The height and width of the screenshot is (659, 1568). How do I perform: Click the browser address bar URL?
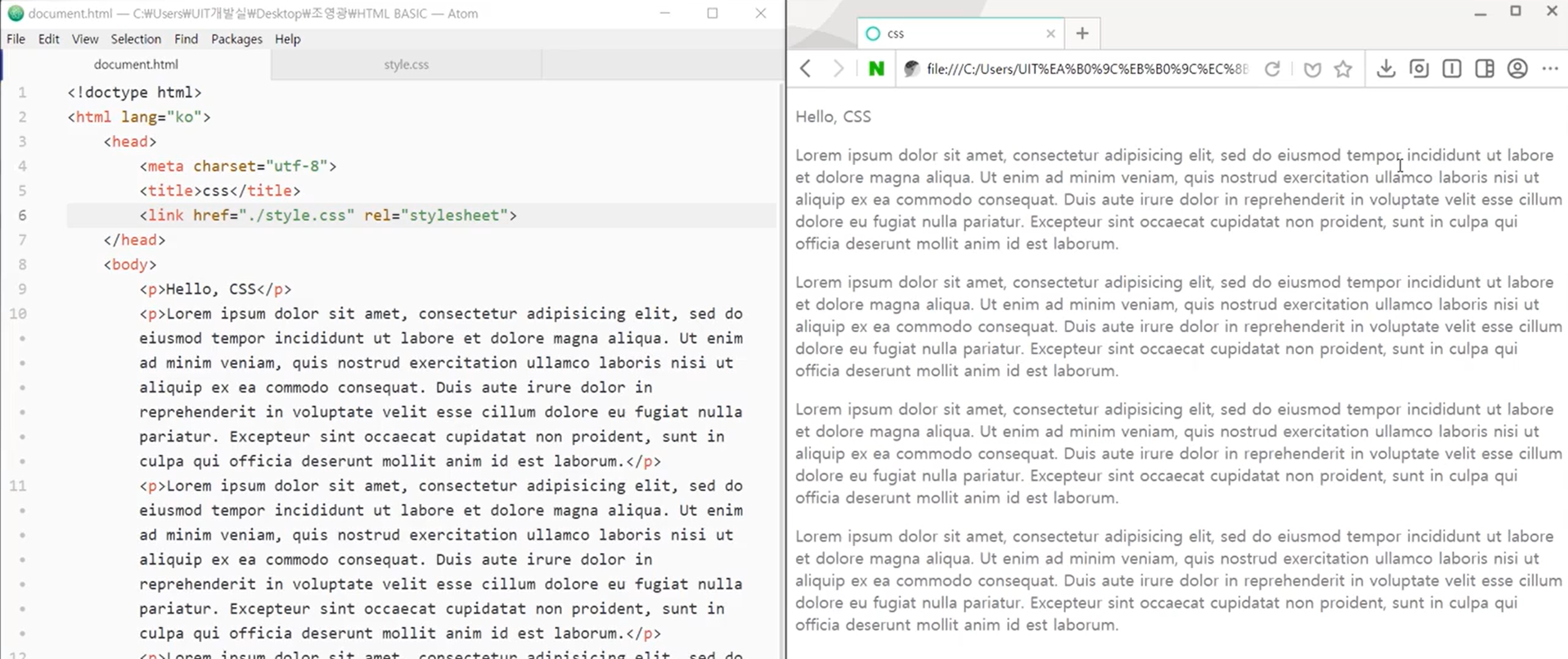coord(1087,69)
